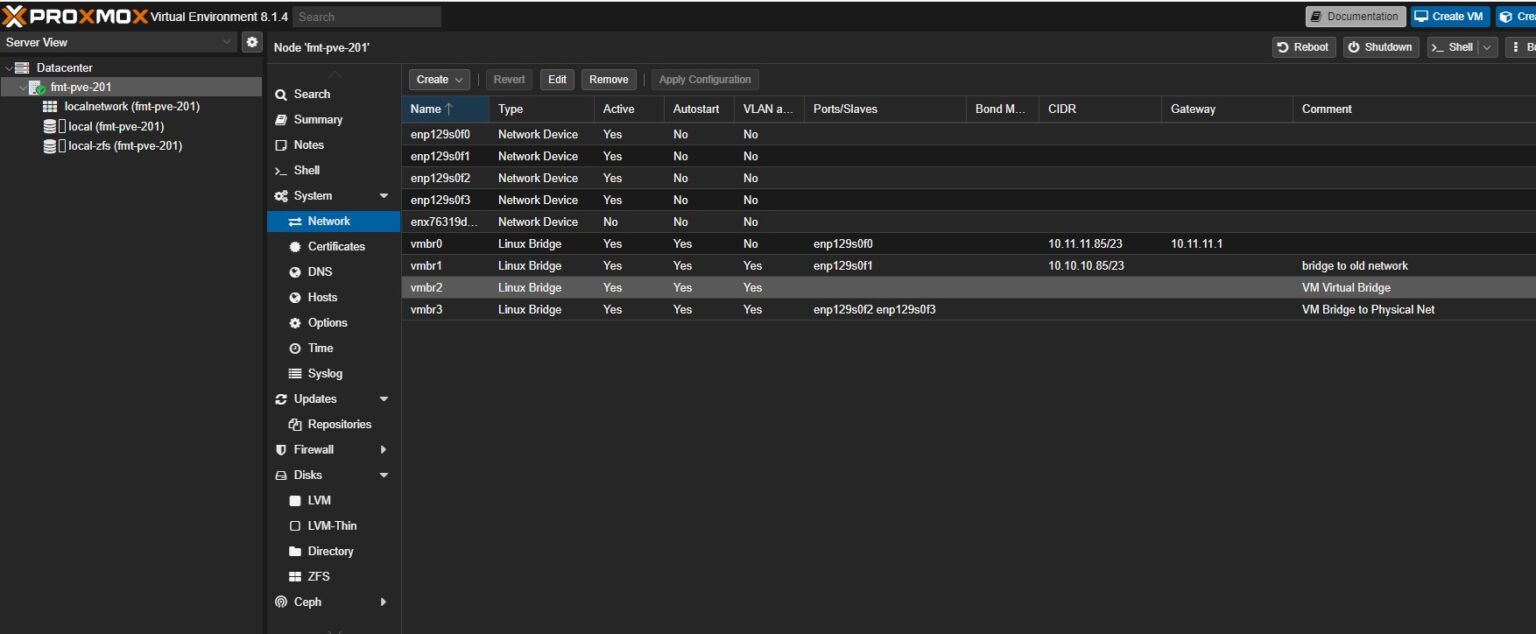Select the DNS globe icon
The image size is (1536, 634).
(295, 271)
